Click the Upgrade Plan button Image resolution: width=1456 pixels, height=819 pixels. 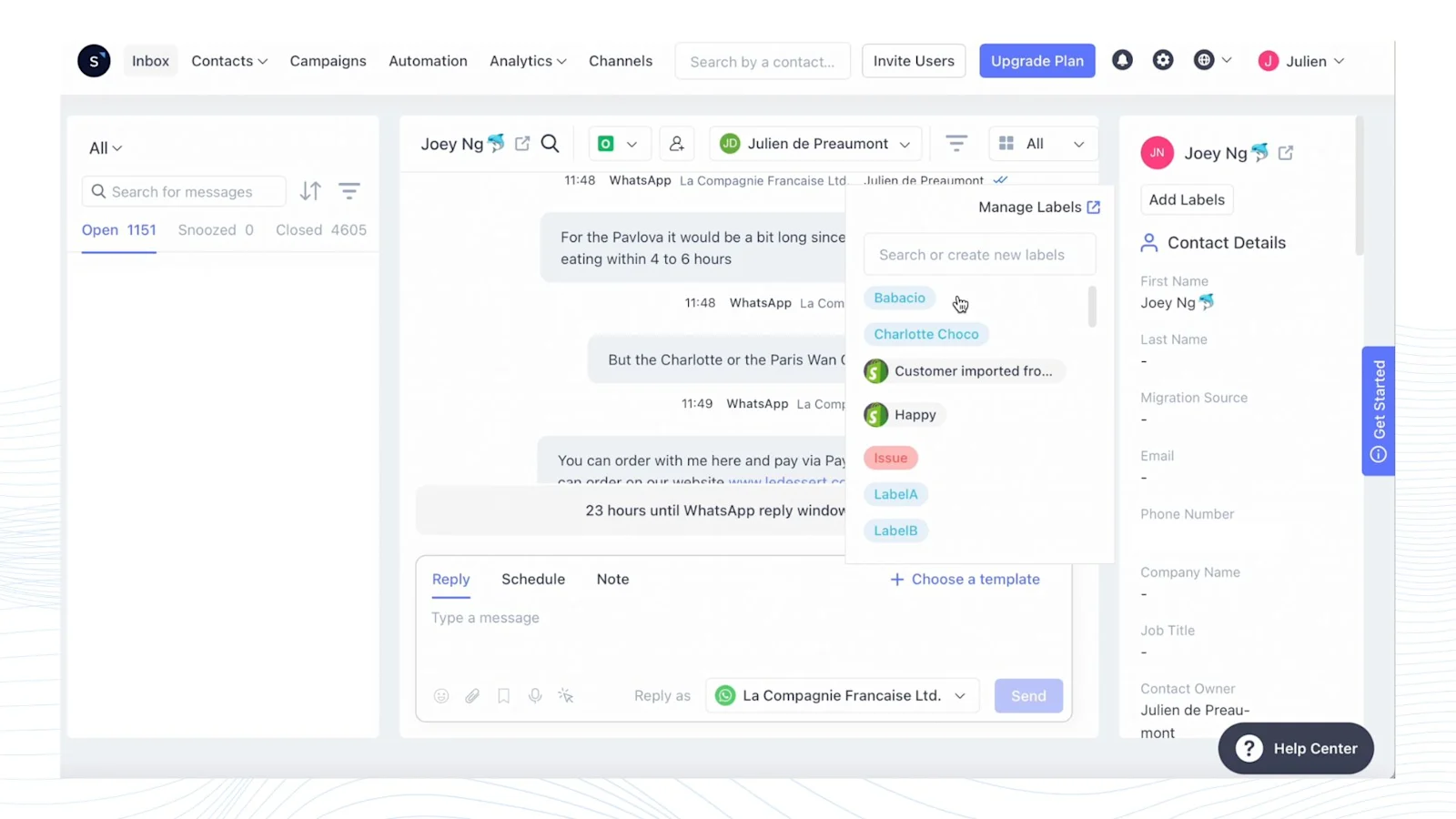(1036, 60)
